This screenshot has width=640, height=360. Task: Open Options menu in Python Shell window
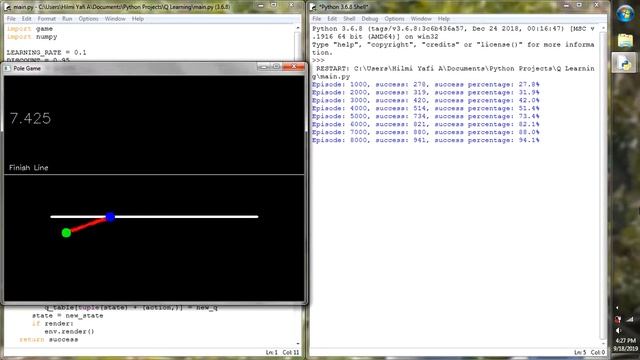(394, 19)
